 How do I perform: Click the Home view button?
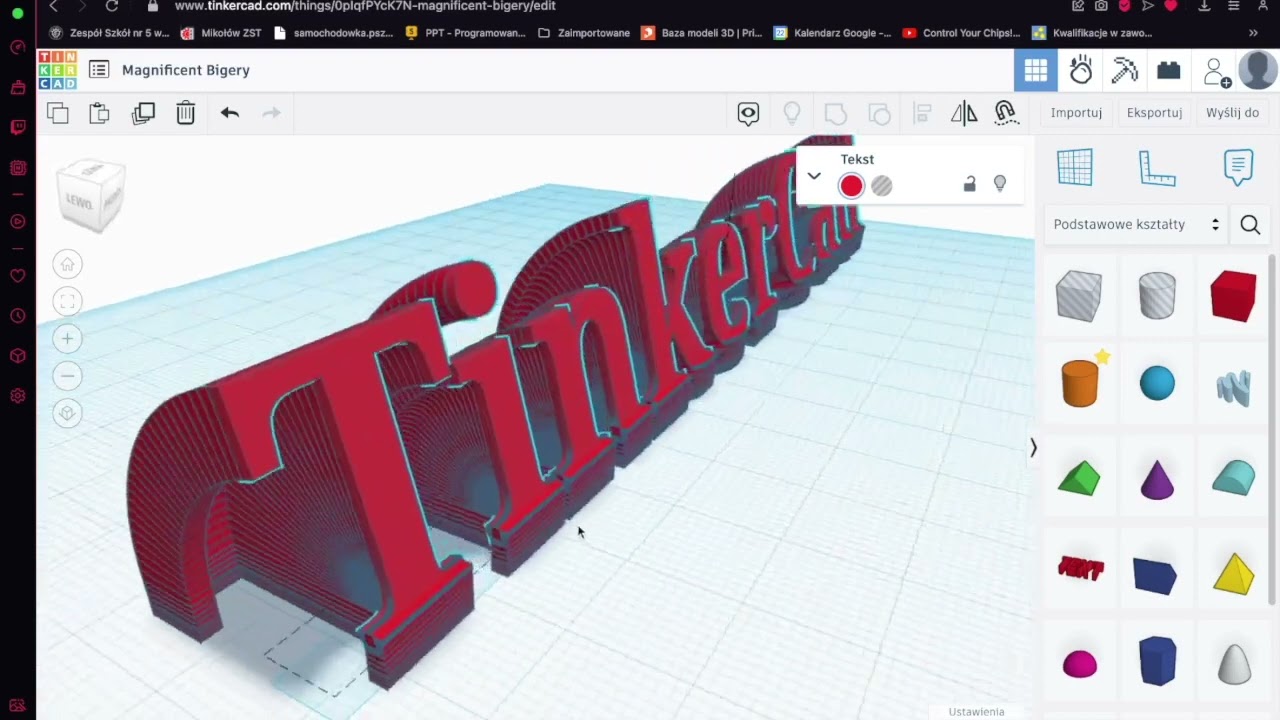(67, 265)
